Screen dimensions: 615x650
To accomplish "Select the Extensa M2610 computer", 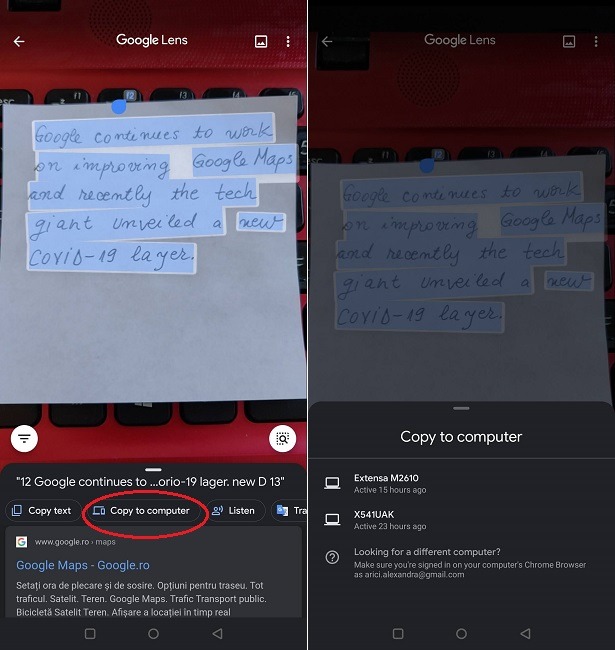I will tap(461, 483).
